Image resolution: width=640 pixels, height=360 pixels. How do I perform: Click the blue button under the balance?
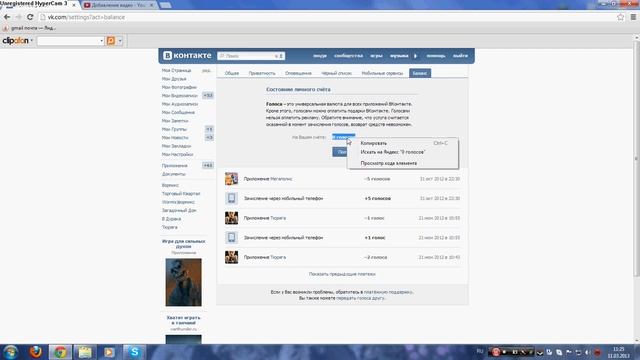pos(340,152)
